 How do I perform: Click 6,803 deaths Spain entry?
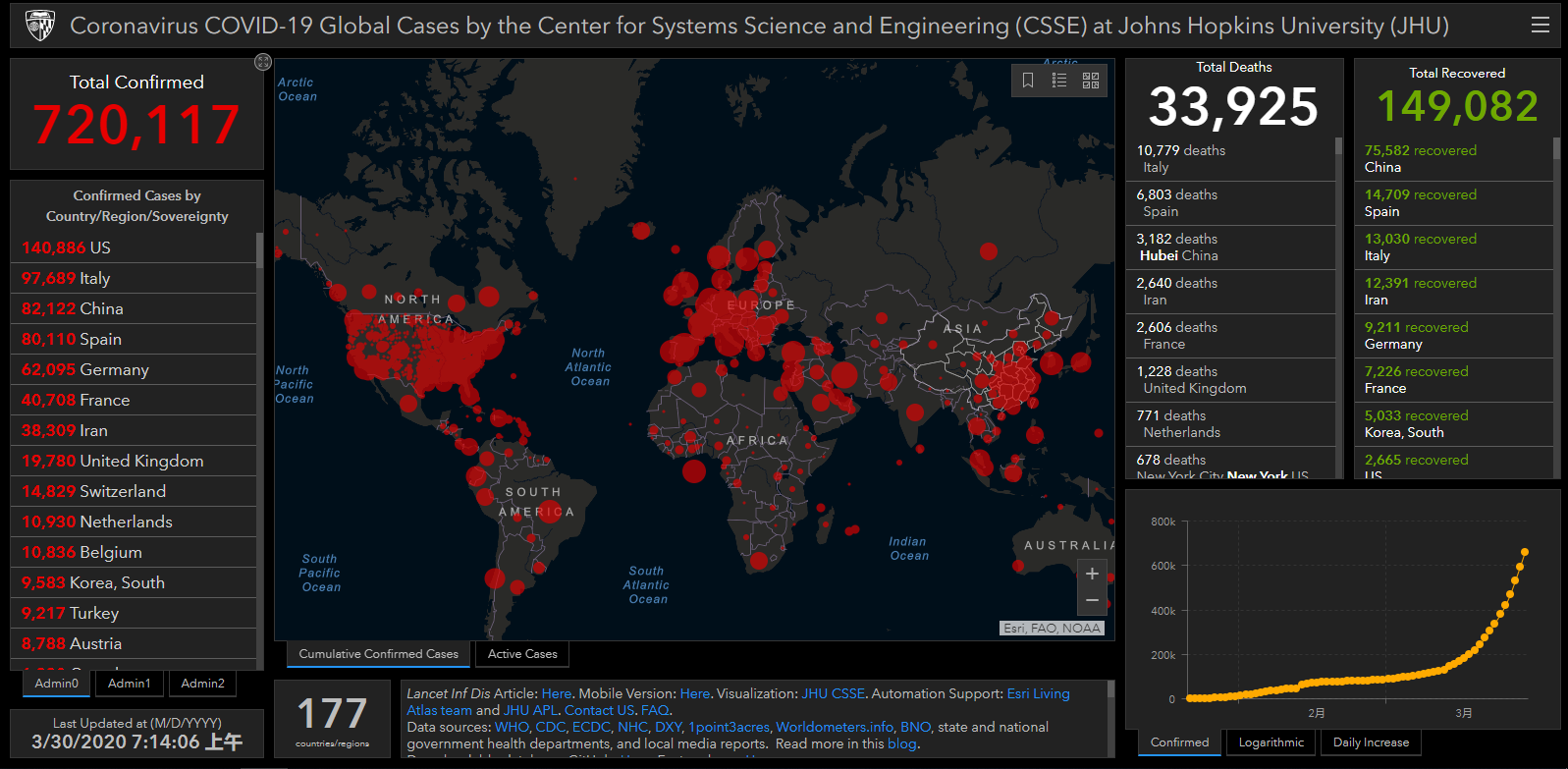click(x=1231, y=203)
